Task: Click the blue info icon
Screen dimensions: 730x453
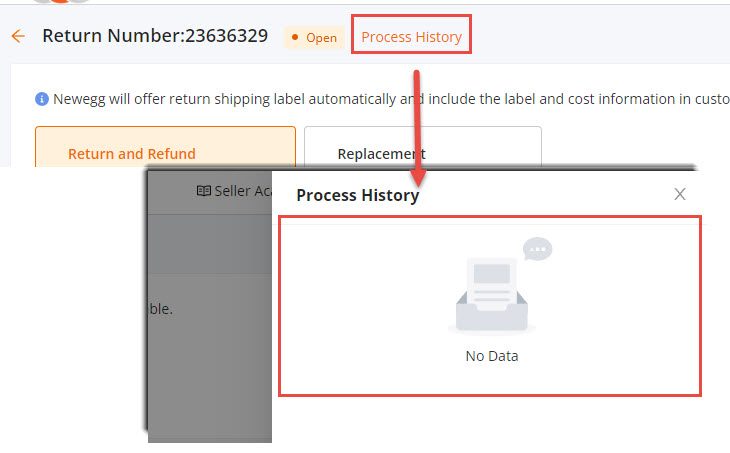Action: pos(42,99)
